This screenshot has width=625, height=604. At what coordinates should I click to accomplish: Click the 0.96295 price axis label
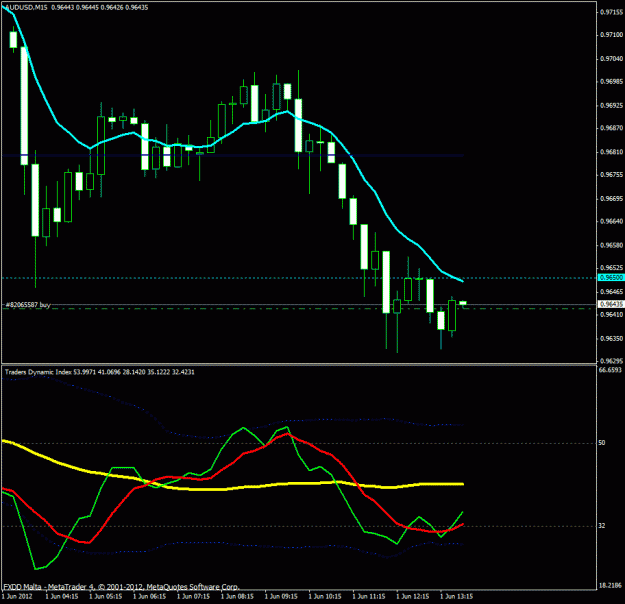pos(611,361)
